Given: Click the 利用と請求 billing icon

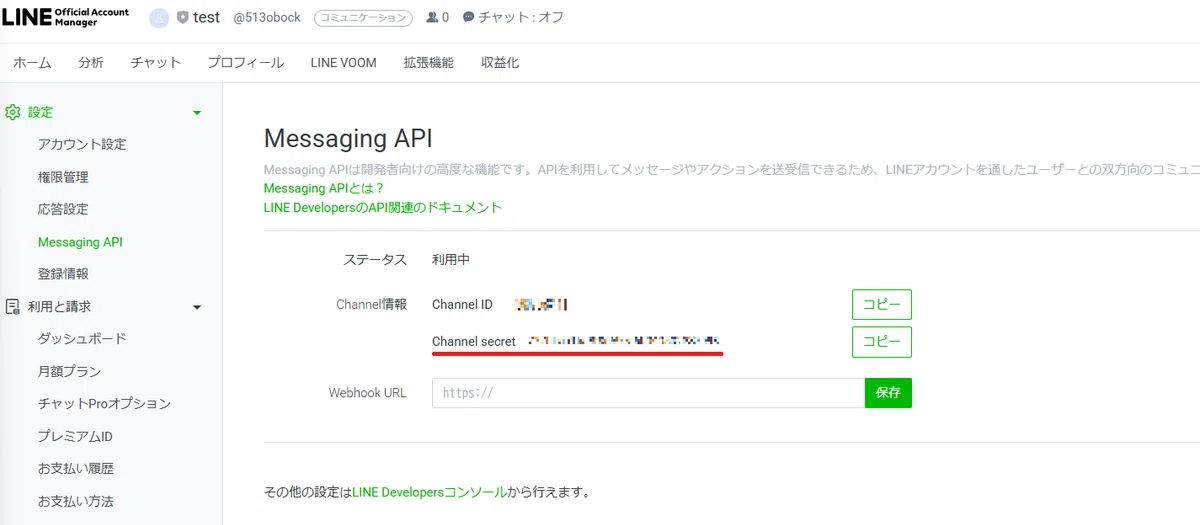Looking at the screenshot, I should (13, 306).
